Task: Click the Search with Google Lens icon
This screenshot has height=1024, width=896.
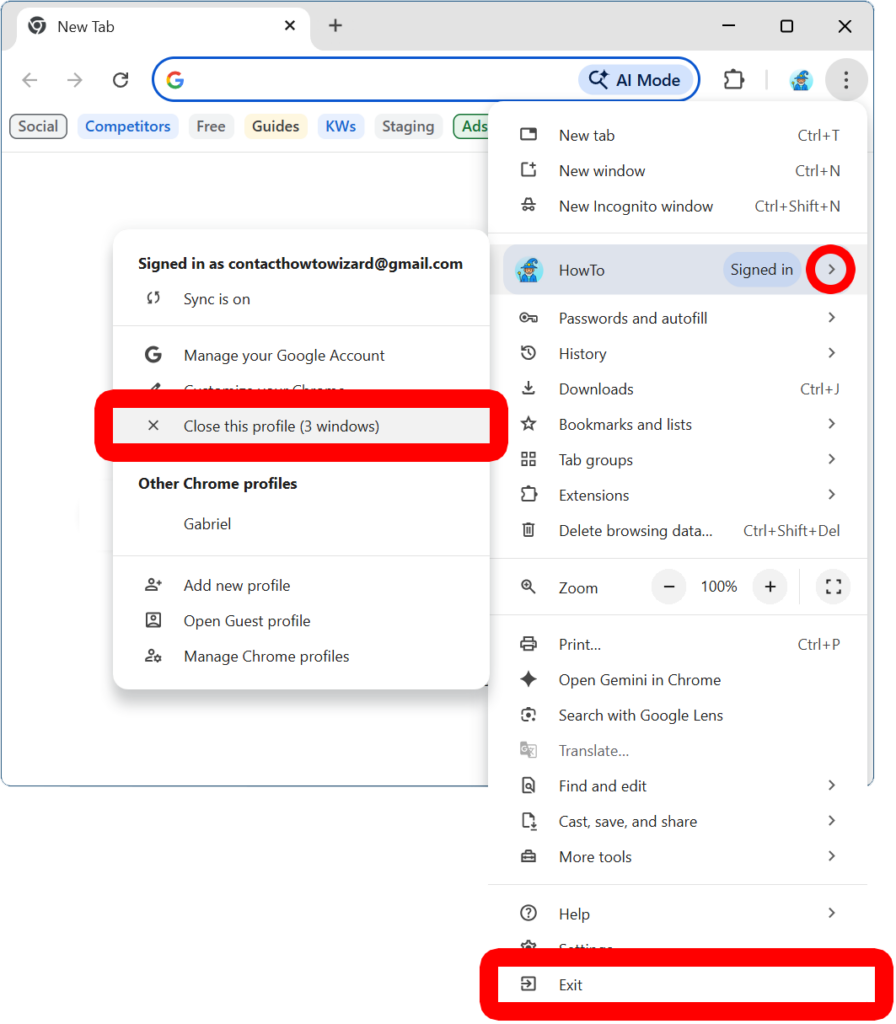Action: pos(529,715)
